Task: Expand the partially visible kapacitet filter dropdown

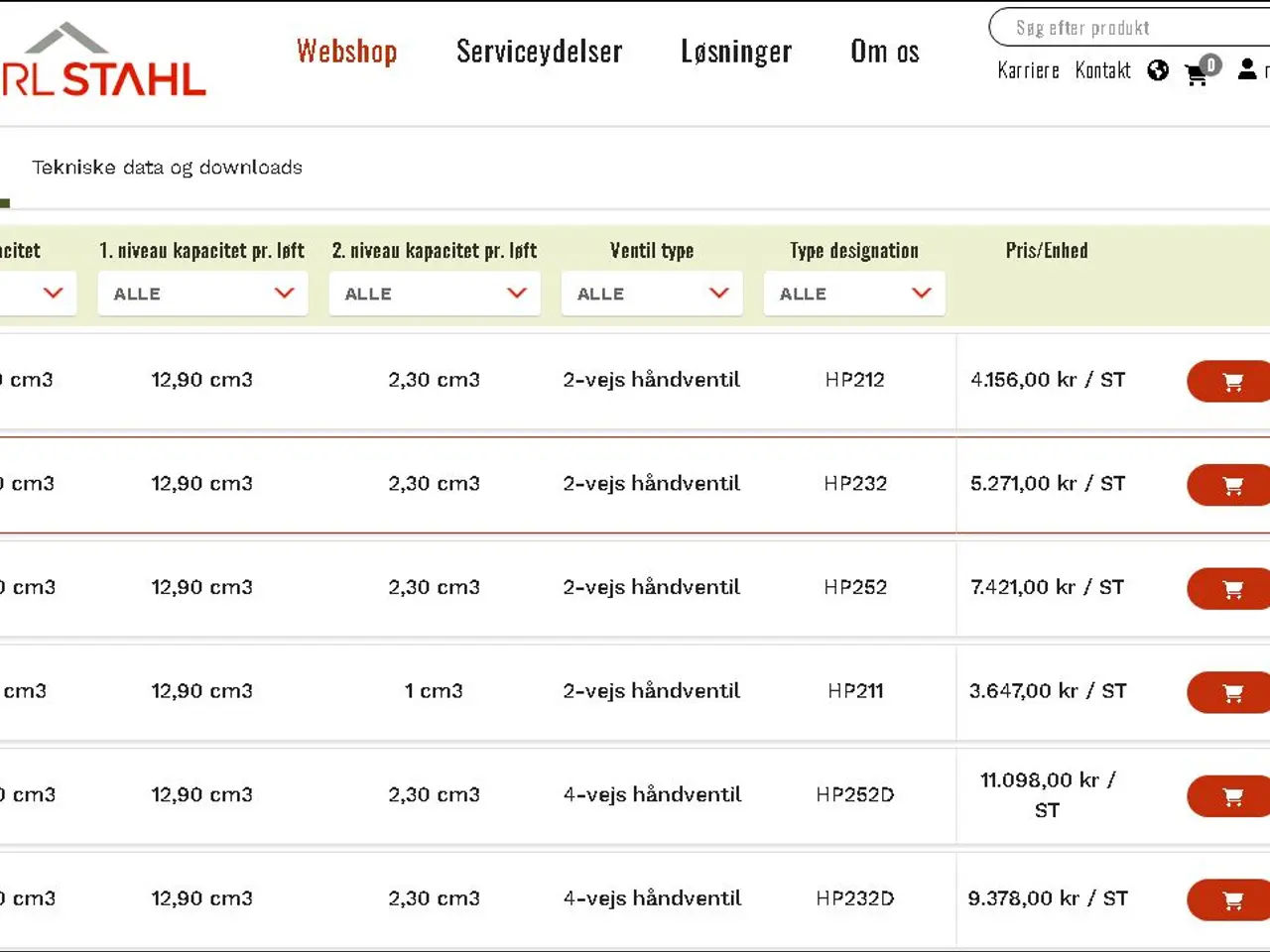Action: [x=38, y=294]
